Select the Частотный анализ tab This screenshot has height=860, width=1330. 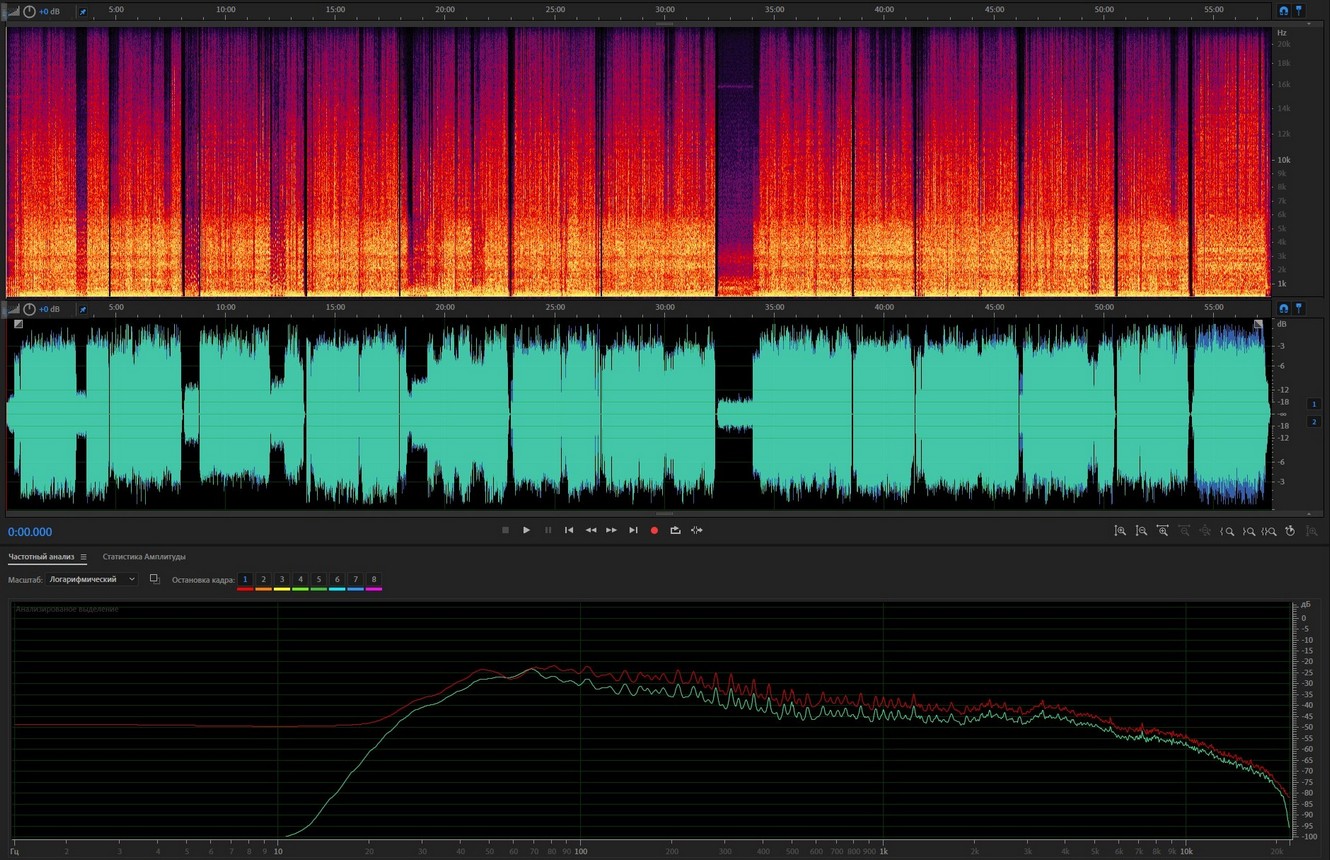point(41,557)
